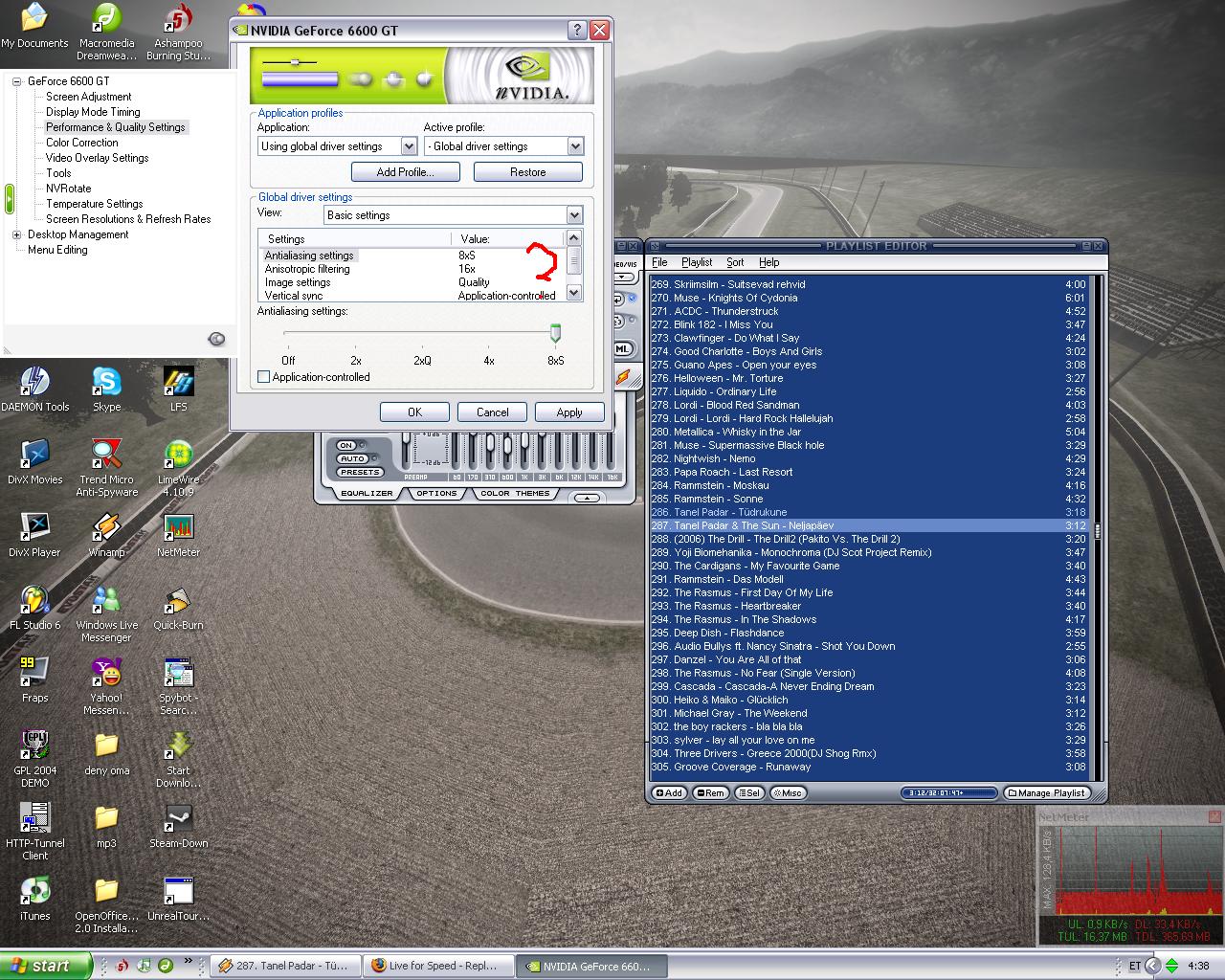Viewport: 1225px width, 980px height.
Task: Open the Spybot Search desktop icon
Action: [x=178, y=685]
